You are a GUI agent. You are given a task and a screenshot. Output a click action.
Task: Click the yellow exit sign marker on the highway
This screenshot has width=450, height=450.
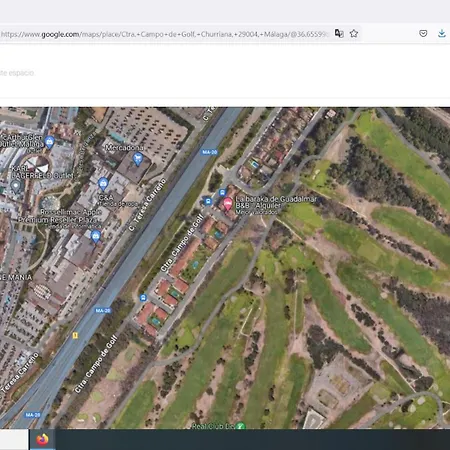click(75, 335)
